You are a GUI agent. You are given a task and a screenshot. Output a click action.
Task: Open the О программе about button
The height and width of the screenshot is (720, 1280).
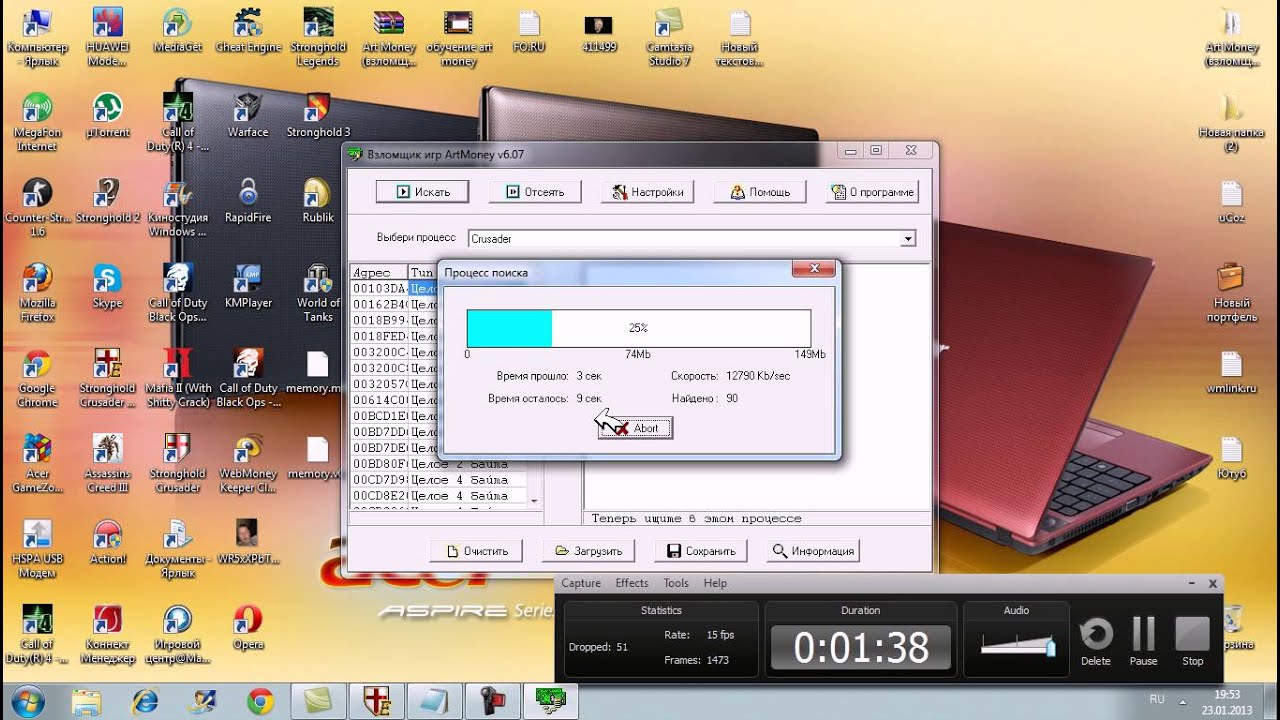pos(872,191)
